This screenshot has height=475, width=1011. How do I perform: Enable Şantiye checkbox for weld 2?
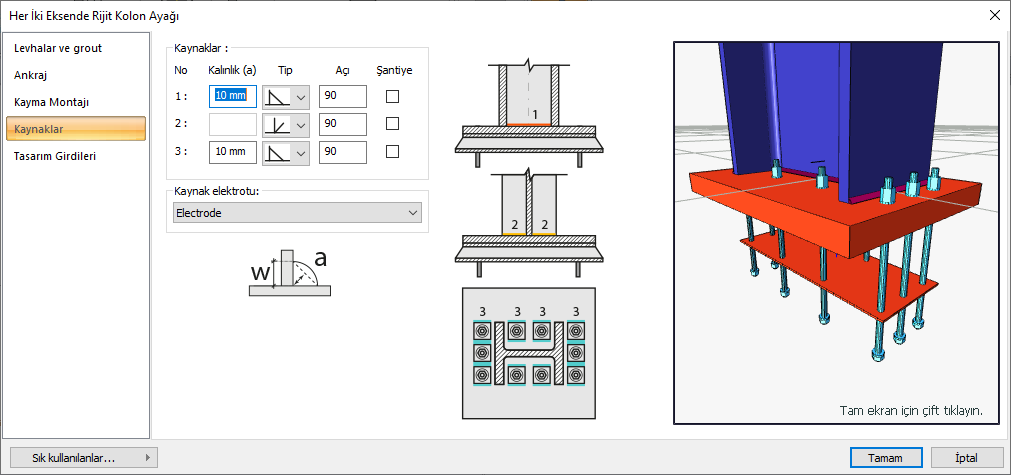[392, 124]
